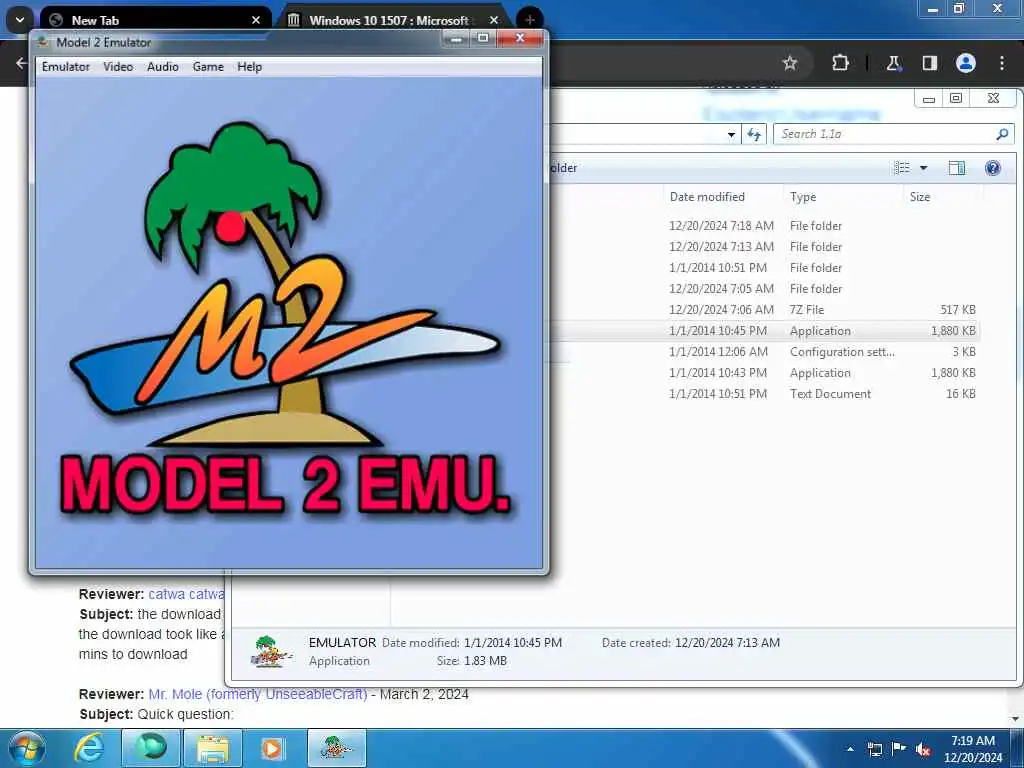Open the Chrome three-dot menu

click(x=1002, y=63)
